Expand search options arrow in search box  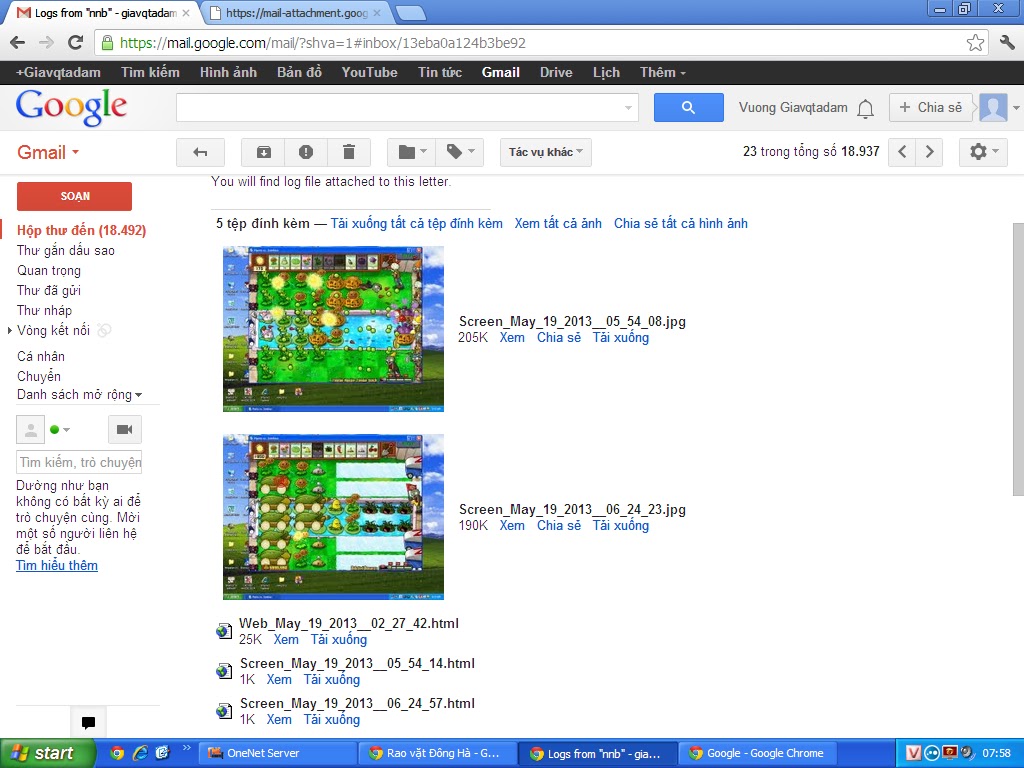click(x=628, y=108)
